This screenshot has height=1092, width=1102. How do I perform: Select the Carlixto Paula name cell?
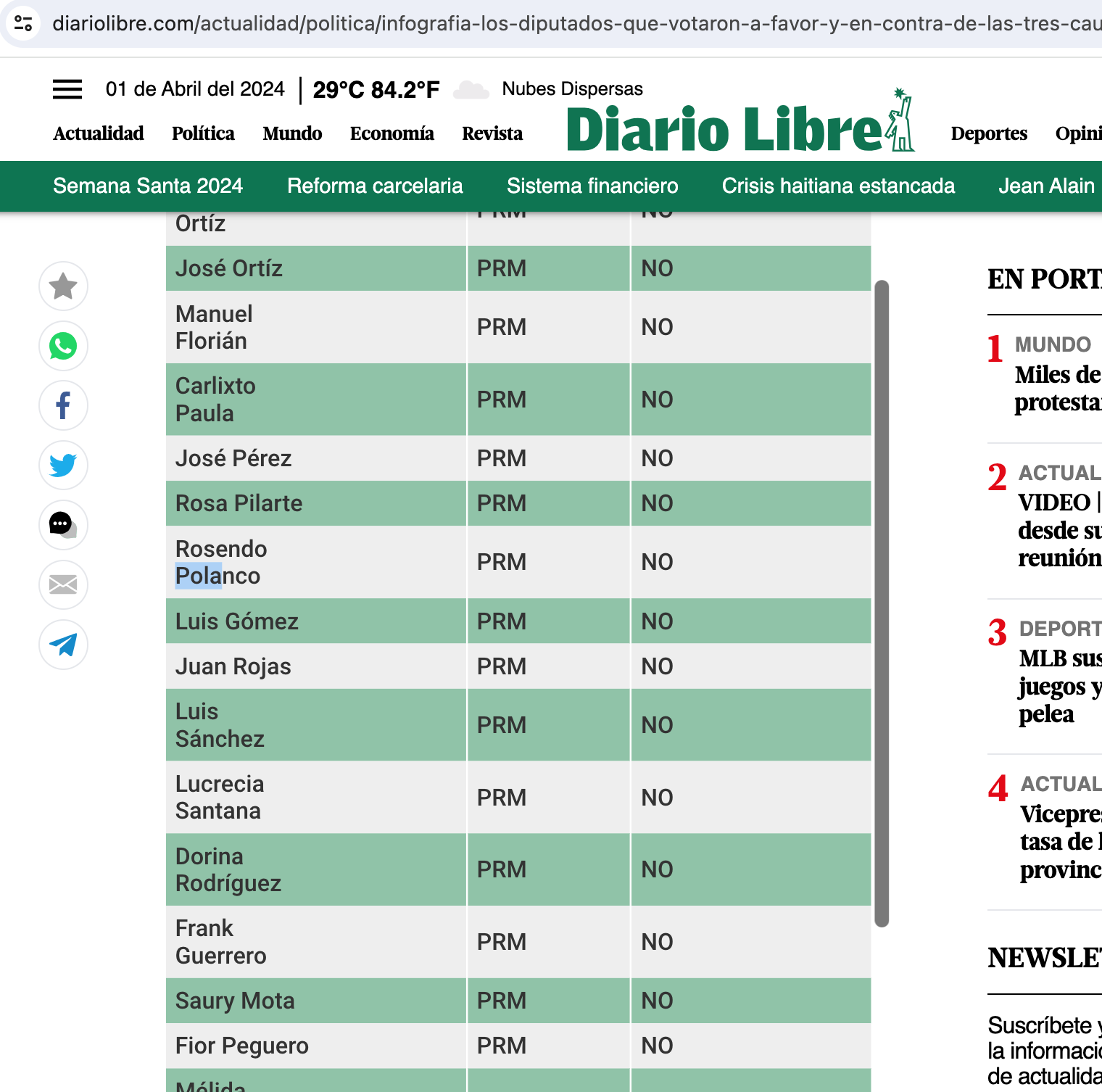316,400
